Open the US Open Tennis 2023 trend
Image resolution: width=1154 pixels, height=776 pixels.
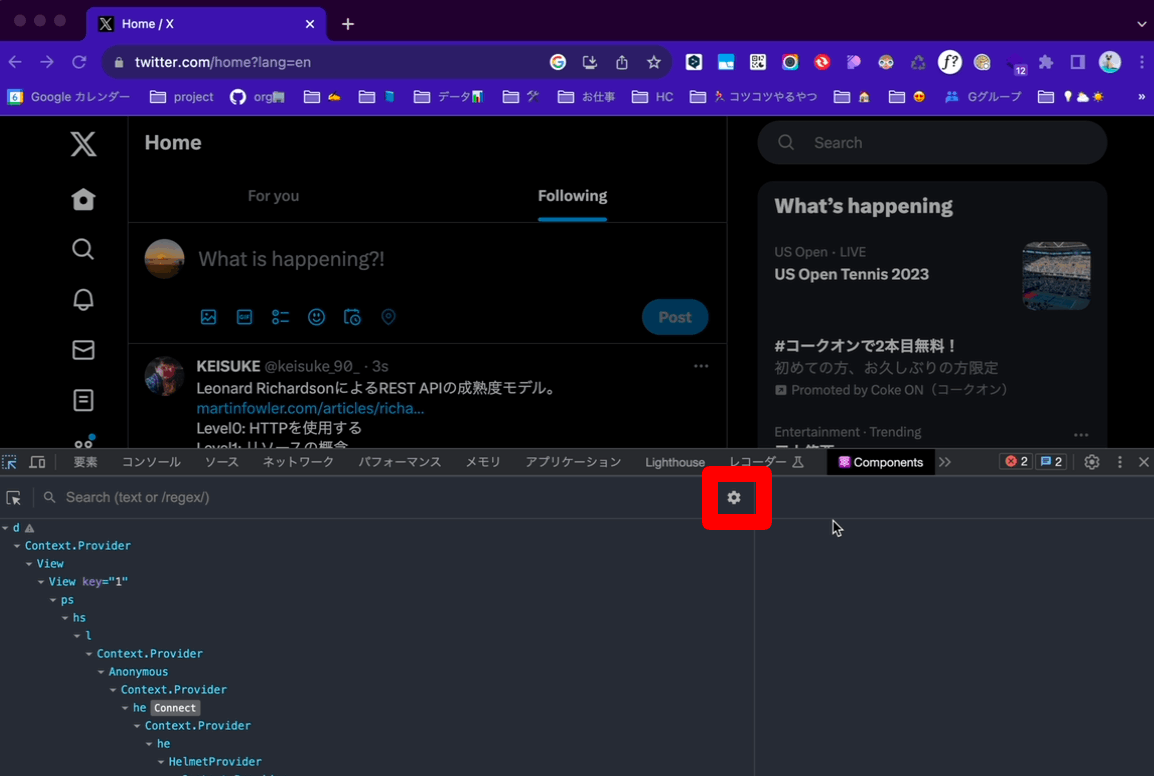(852, 275)
